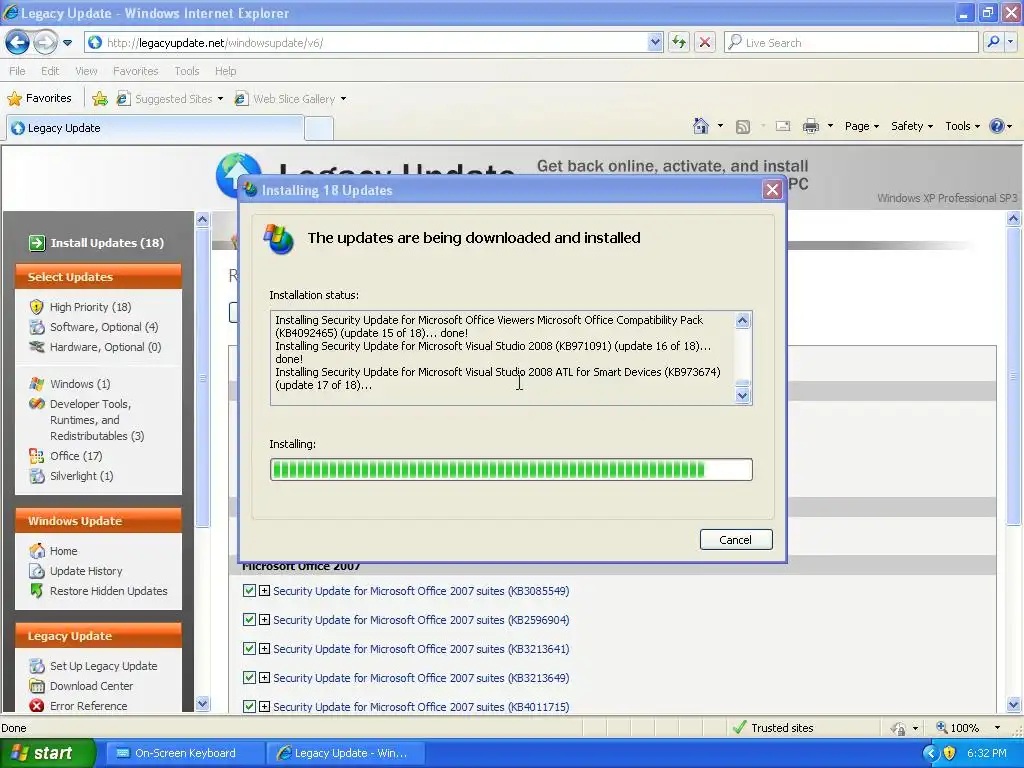Click the installation status scroll down arrow
Image resolution: width=1024 pixels, height=768 pixels.
(x=743, y=395)
